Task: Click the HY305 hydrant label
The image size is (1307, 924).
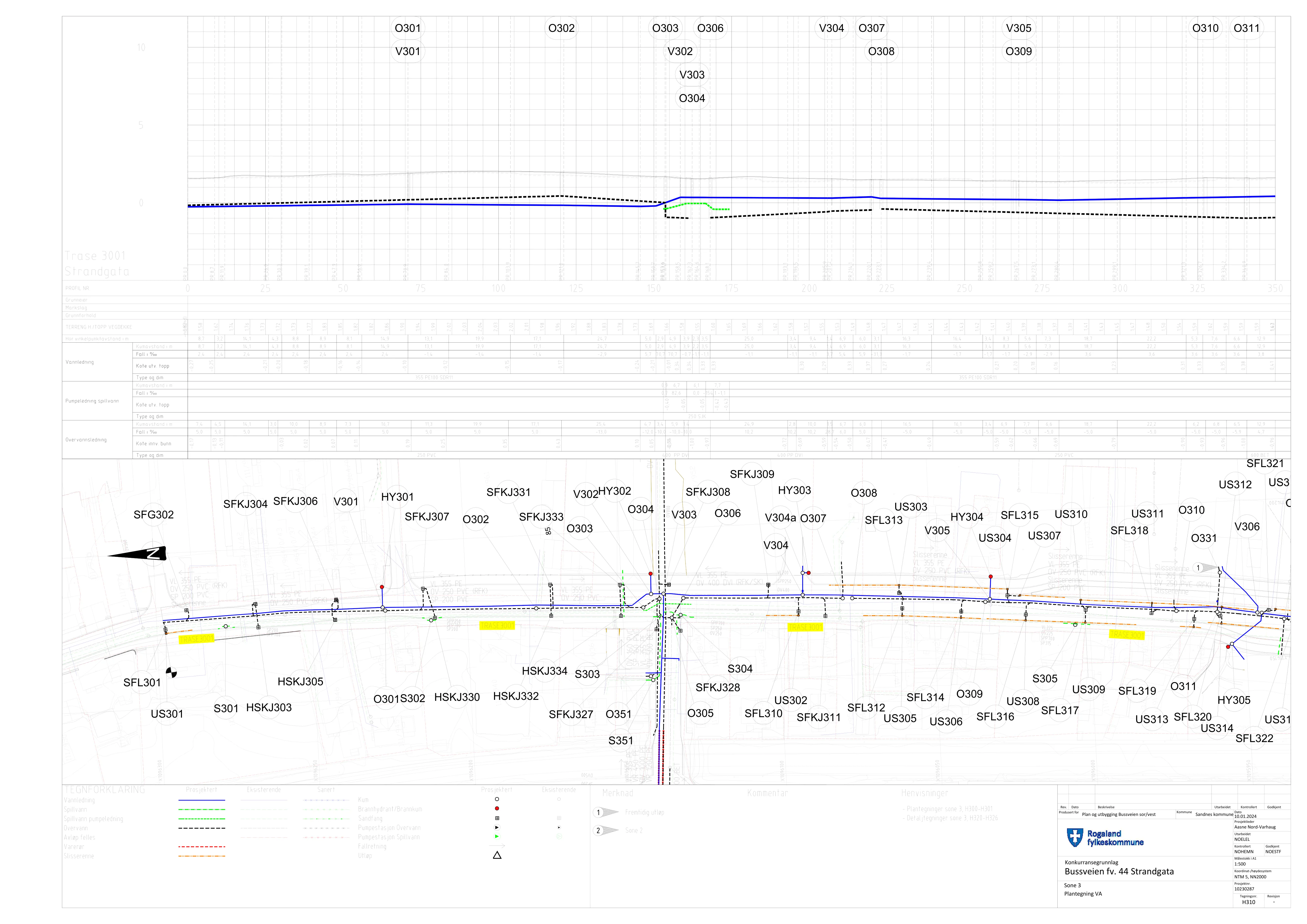Action: [x=1234, y=700]
